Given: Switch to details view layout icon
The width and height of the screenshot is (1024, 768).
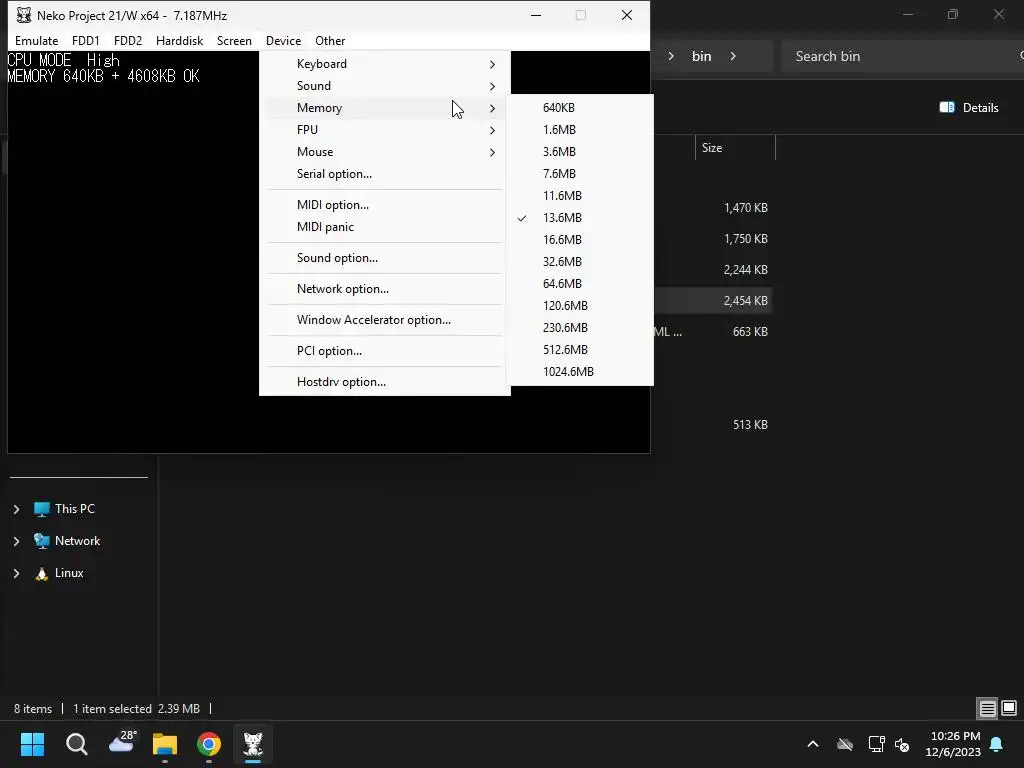Looking at the screenshot, I should (987, 709).
